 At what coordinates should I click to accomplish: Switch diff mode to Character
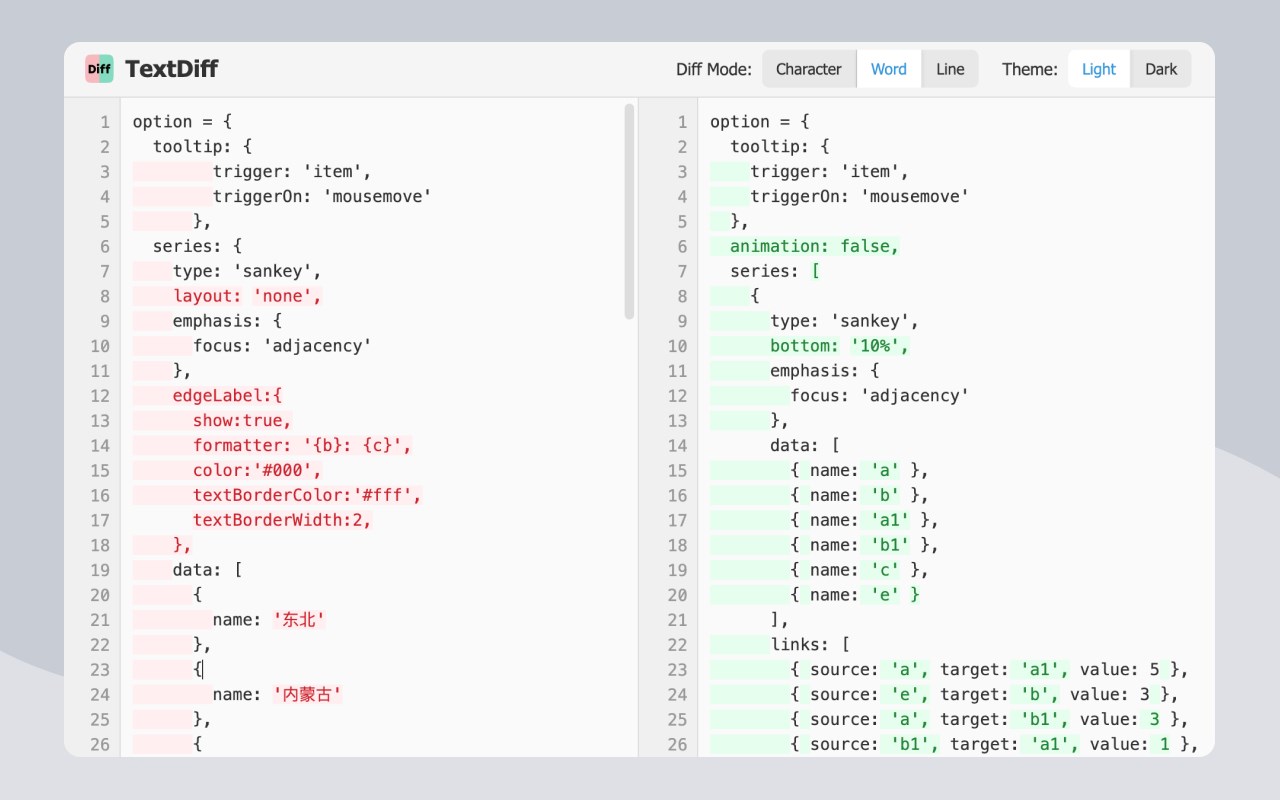pyautogui.click(x=808, y=69)
